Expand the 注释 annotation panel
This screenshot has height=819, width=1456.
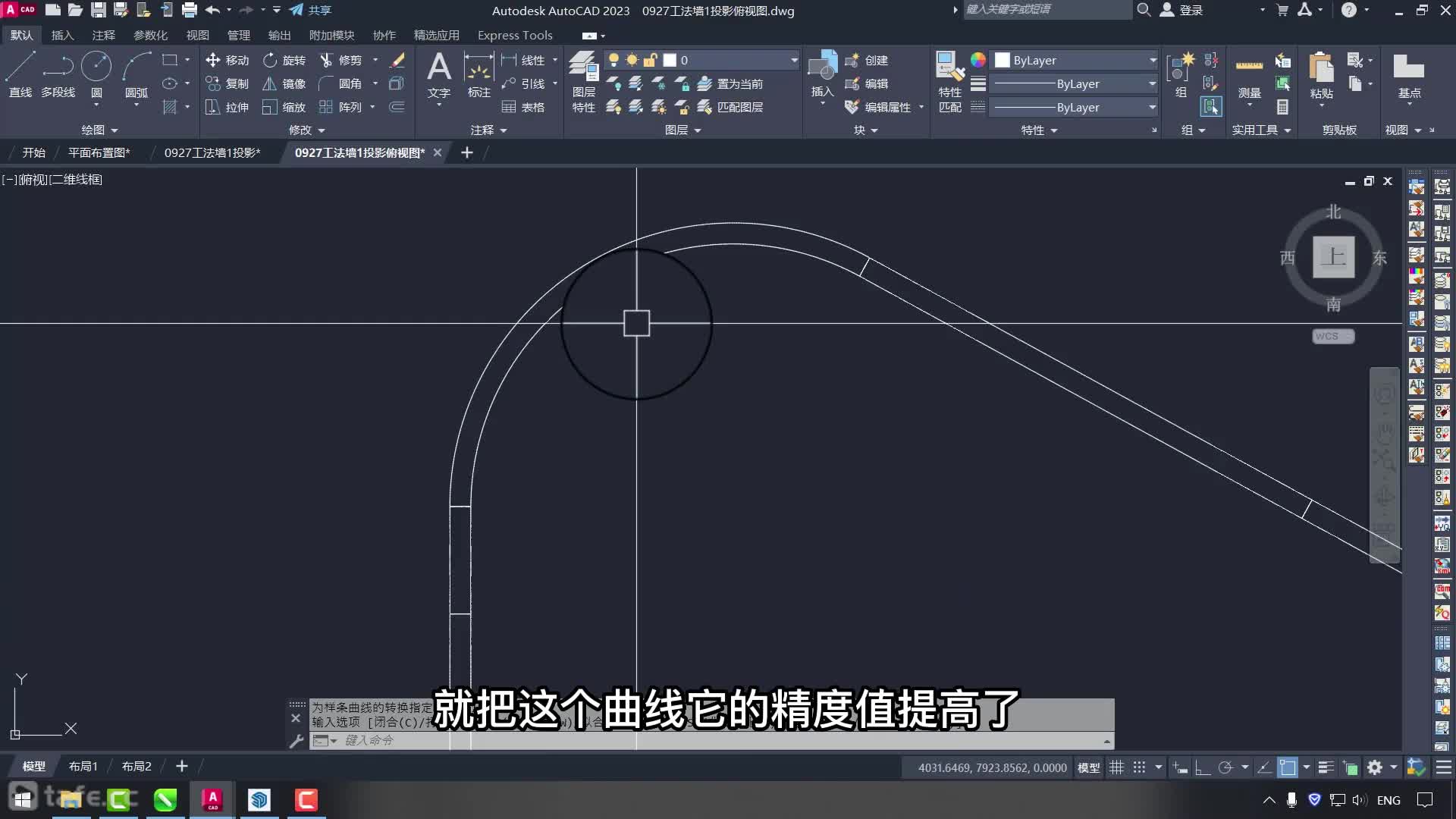[488, 130]
